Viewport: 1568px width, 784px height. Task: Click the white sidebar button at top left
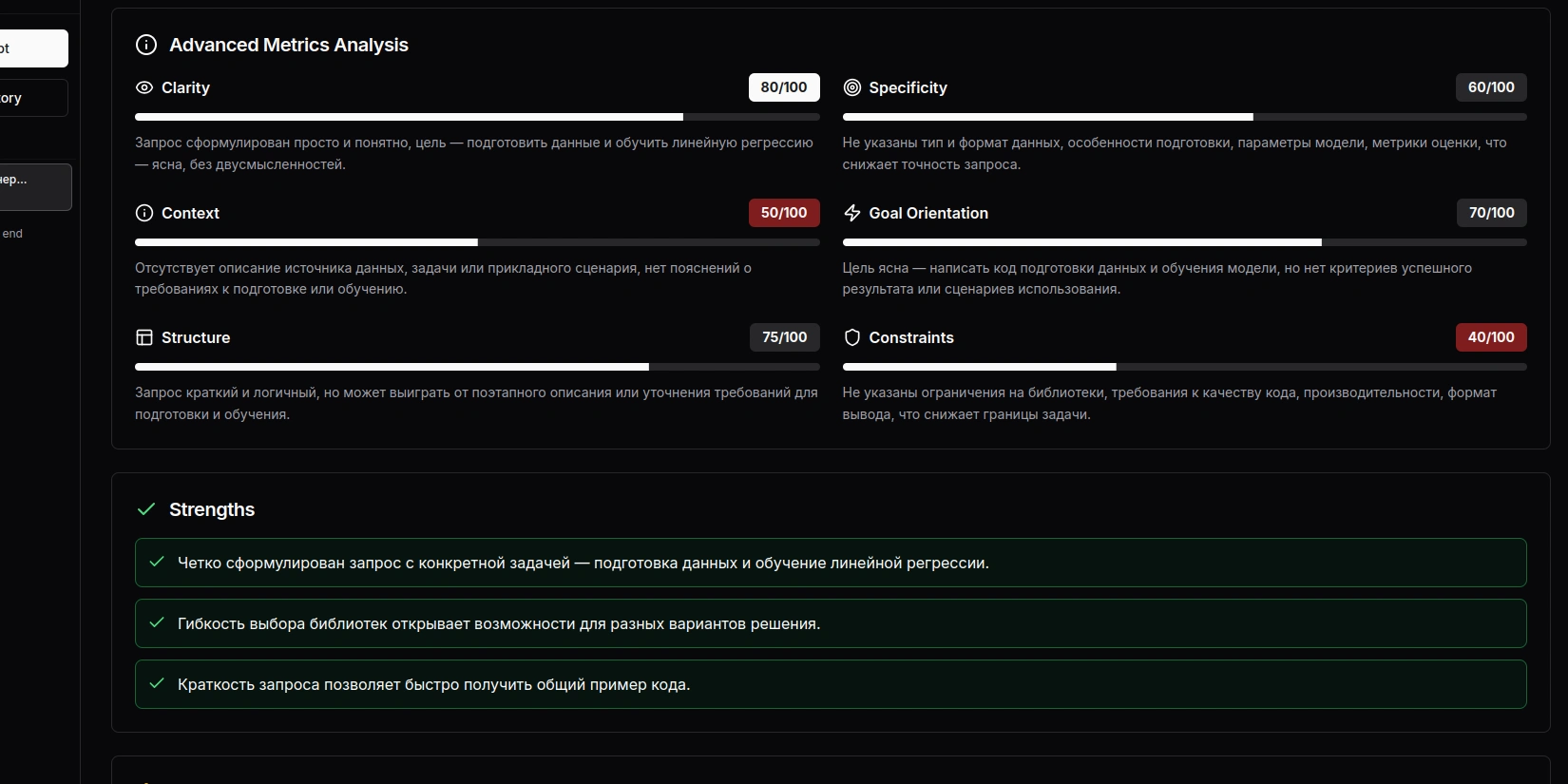coord(33,48)
